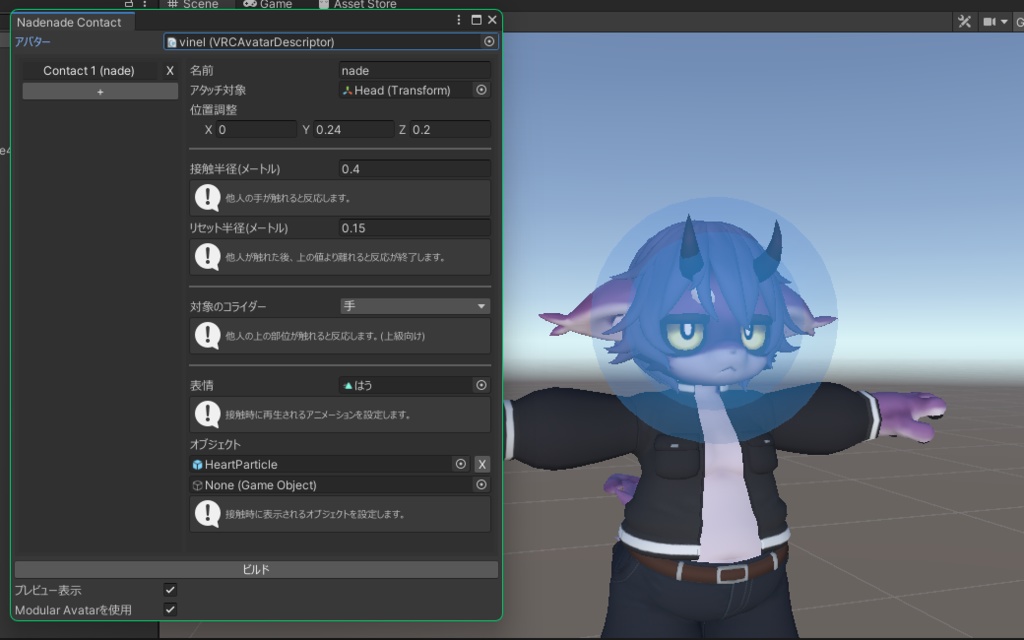Open the object picker for the アバター field
This screenshot has height=640, width=1024.
tap(488, 41)
